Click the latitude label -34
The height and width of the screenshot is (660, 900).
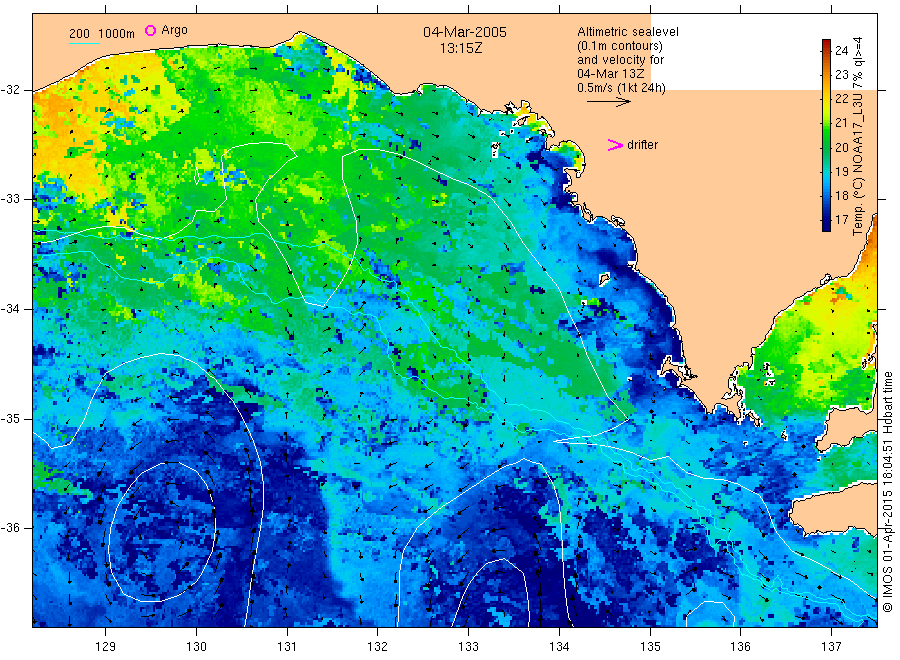tap(11, 309)
